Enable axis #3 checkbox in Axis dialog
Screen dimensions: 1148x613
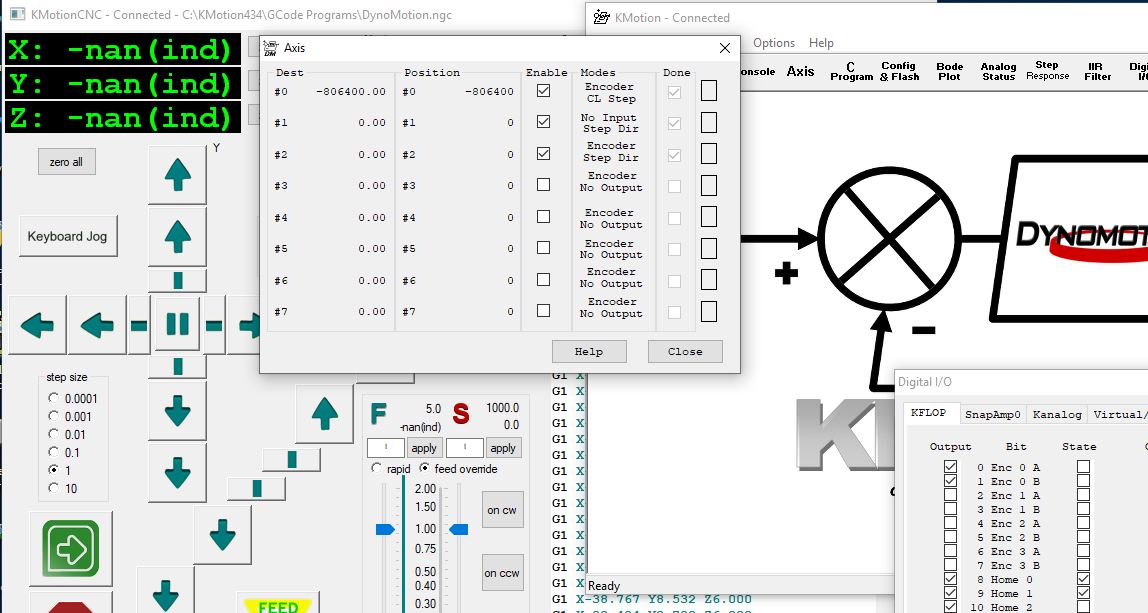[543, 185]
